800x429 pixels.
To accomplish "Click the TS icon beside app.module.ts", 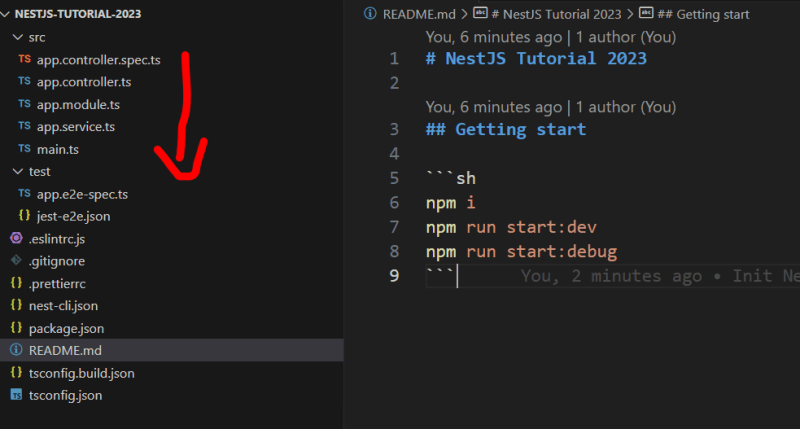I will pos(24,104).
